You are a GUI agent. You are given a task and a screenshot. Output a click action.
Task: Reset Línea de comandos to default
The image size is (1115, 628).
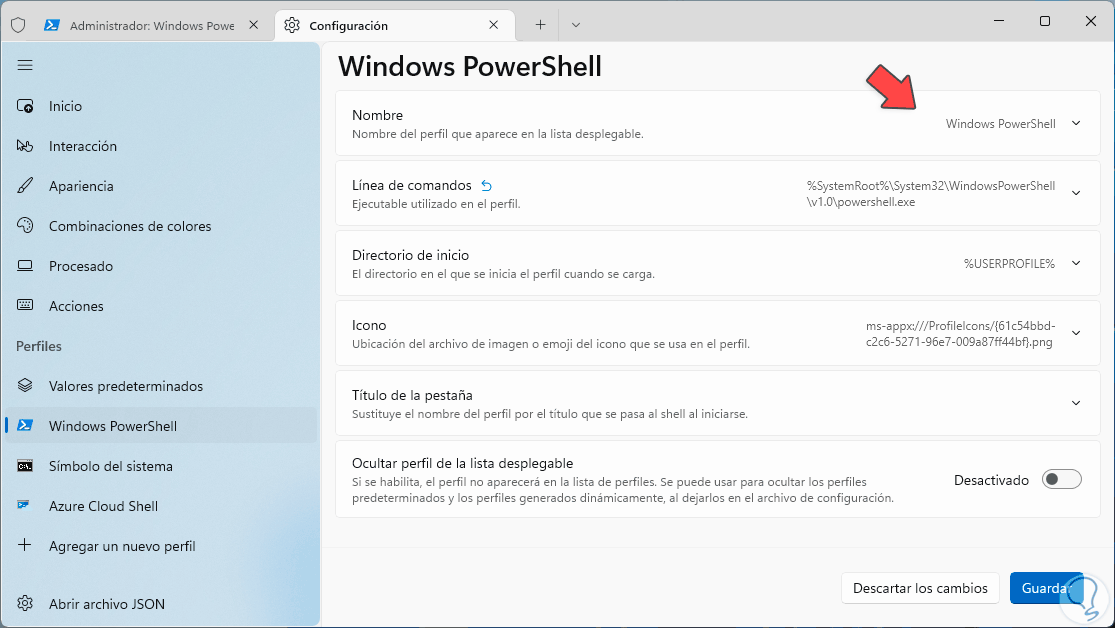pos(487,185)
